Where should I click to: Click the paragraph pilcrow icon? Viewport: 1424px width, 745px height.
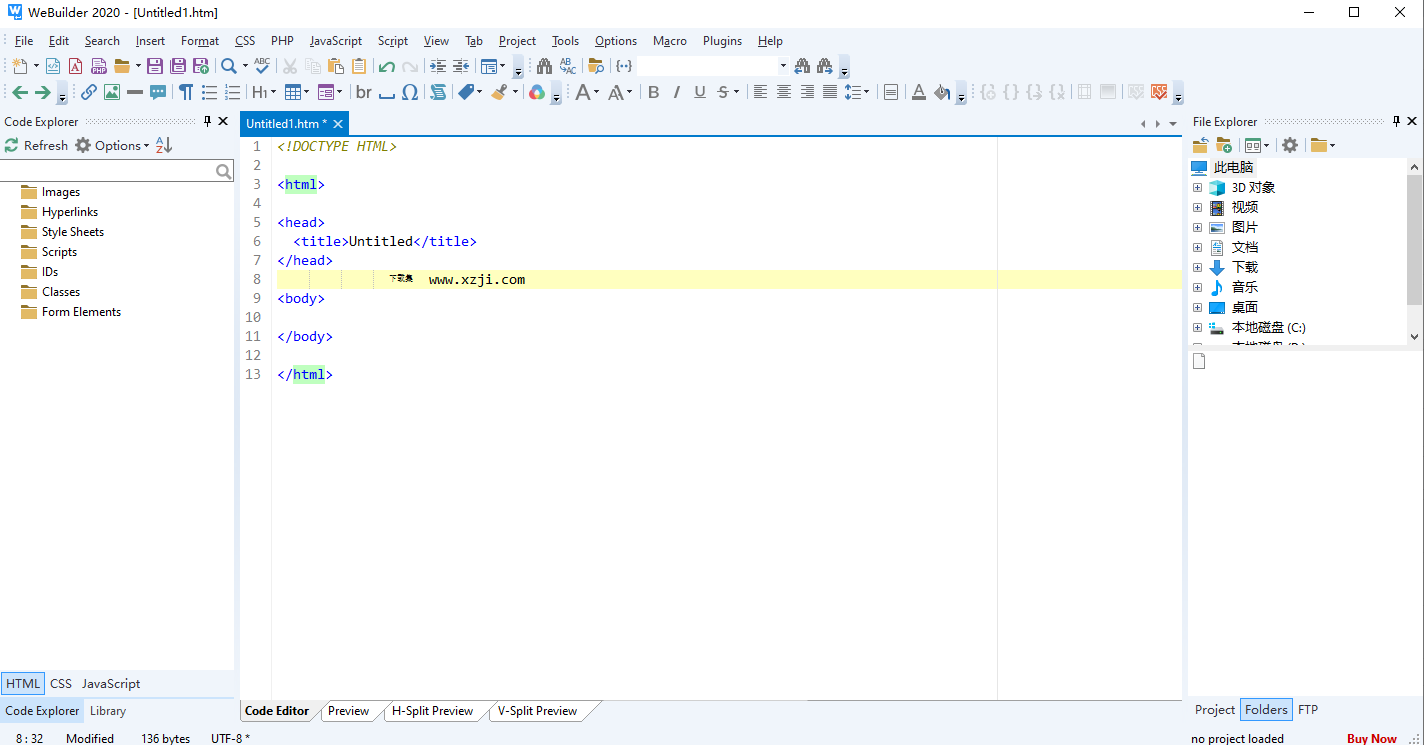click(x=186, y=92)
